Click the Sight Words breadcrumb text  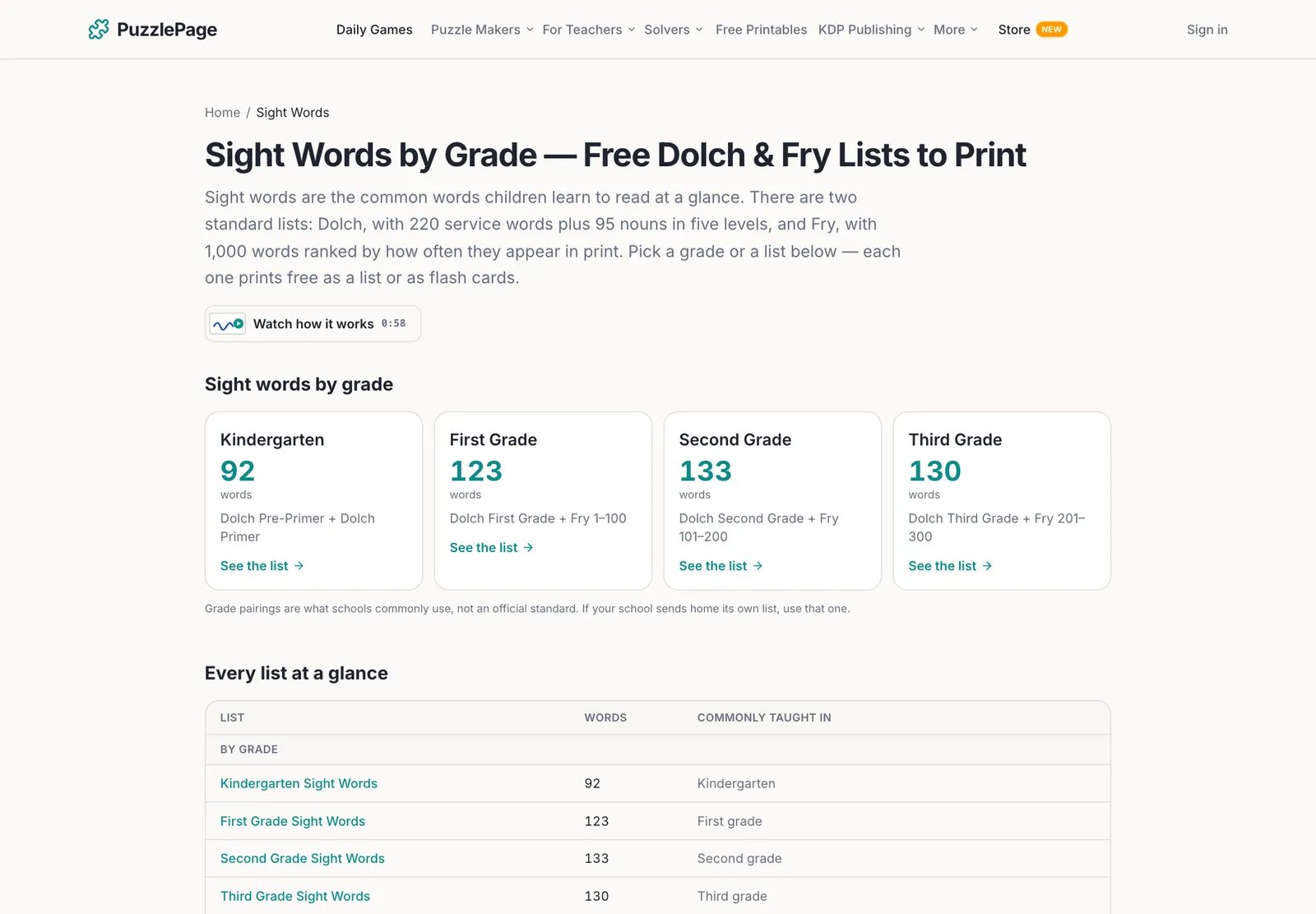293,113
